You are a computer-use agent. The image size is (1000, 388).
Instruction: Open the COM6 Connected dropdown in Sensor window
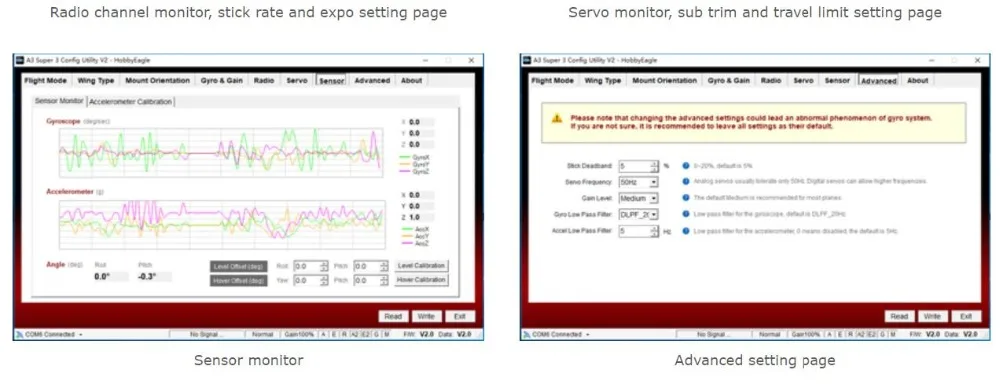pos(80,334)
